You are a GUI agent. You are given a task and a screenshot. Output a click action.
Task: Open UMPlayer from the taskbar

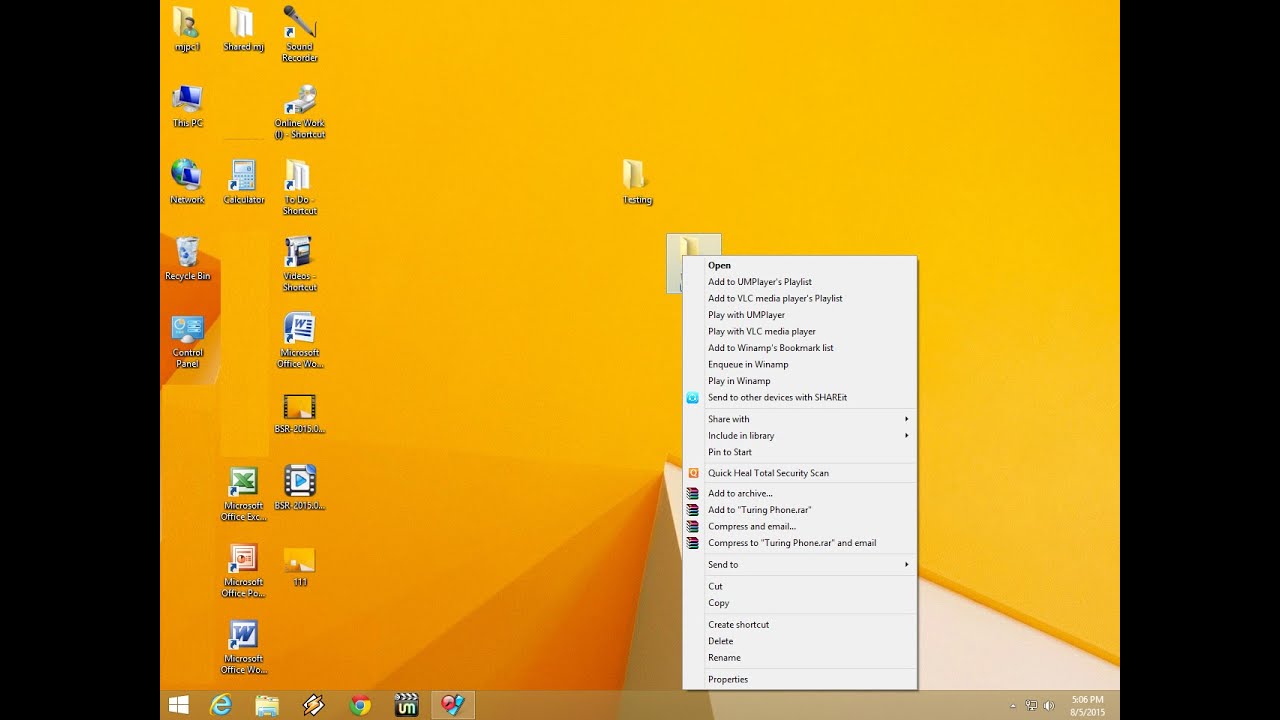[406, 705]
